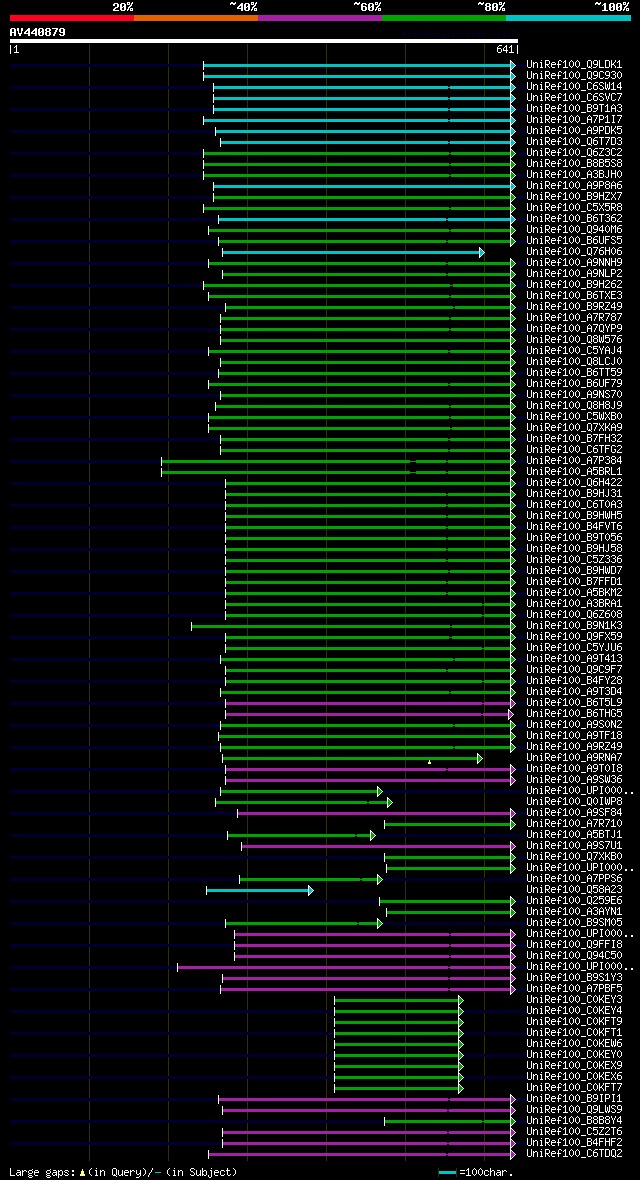Open hit UniRef100_Q259E6

[574, 901]
